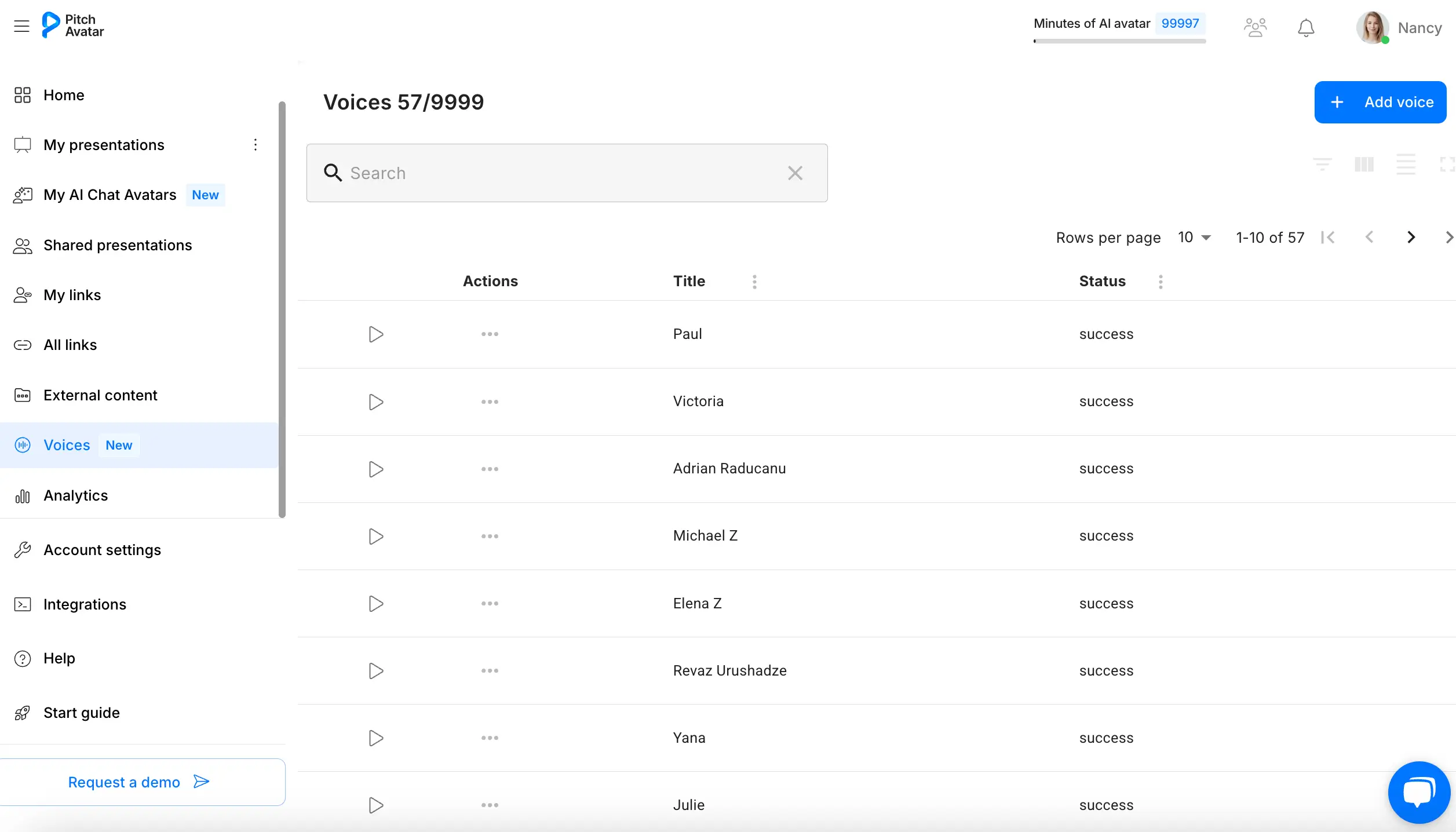Navigate to Analytics in sidebar
This screenshot has width=1456, height=832.
pos(75,495)
